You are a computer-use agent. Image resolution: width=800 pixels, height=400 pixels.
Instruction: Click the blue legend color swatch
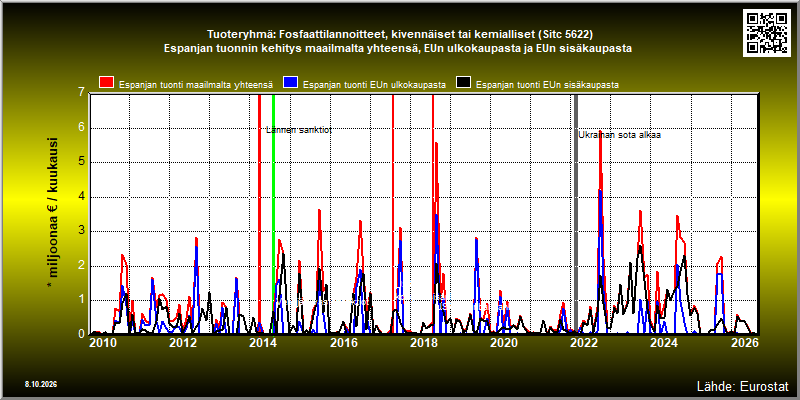click(290, 83)
